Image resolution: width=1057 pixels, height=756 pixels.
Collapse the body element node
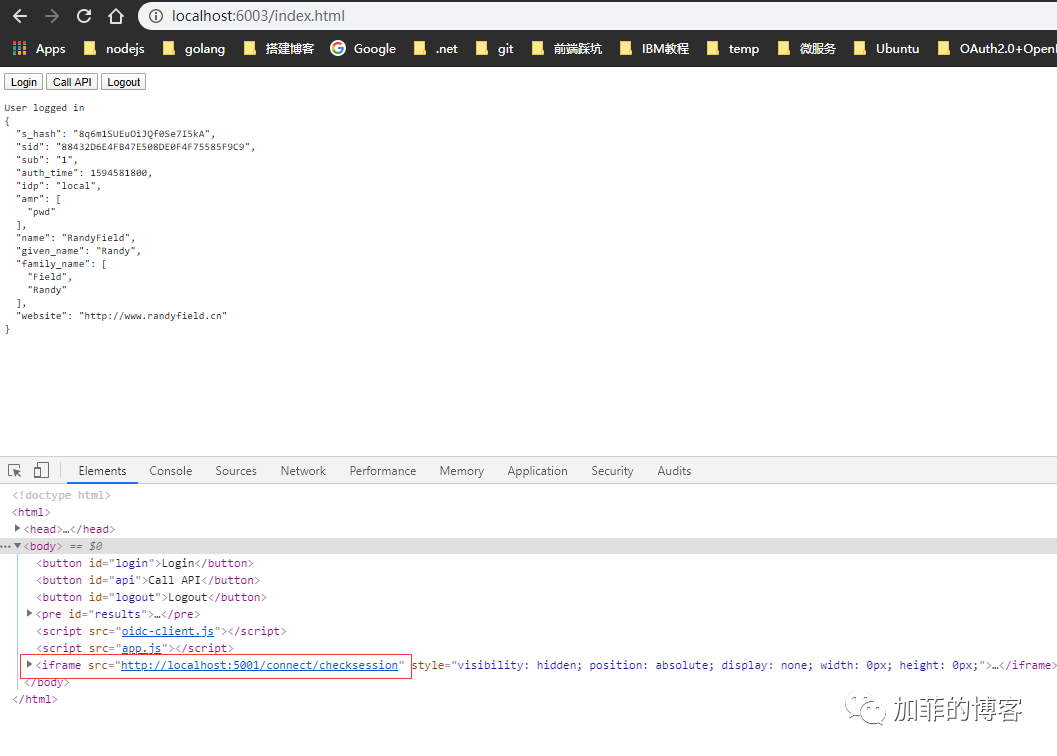(x=18, y=546)
